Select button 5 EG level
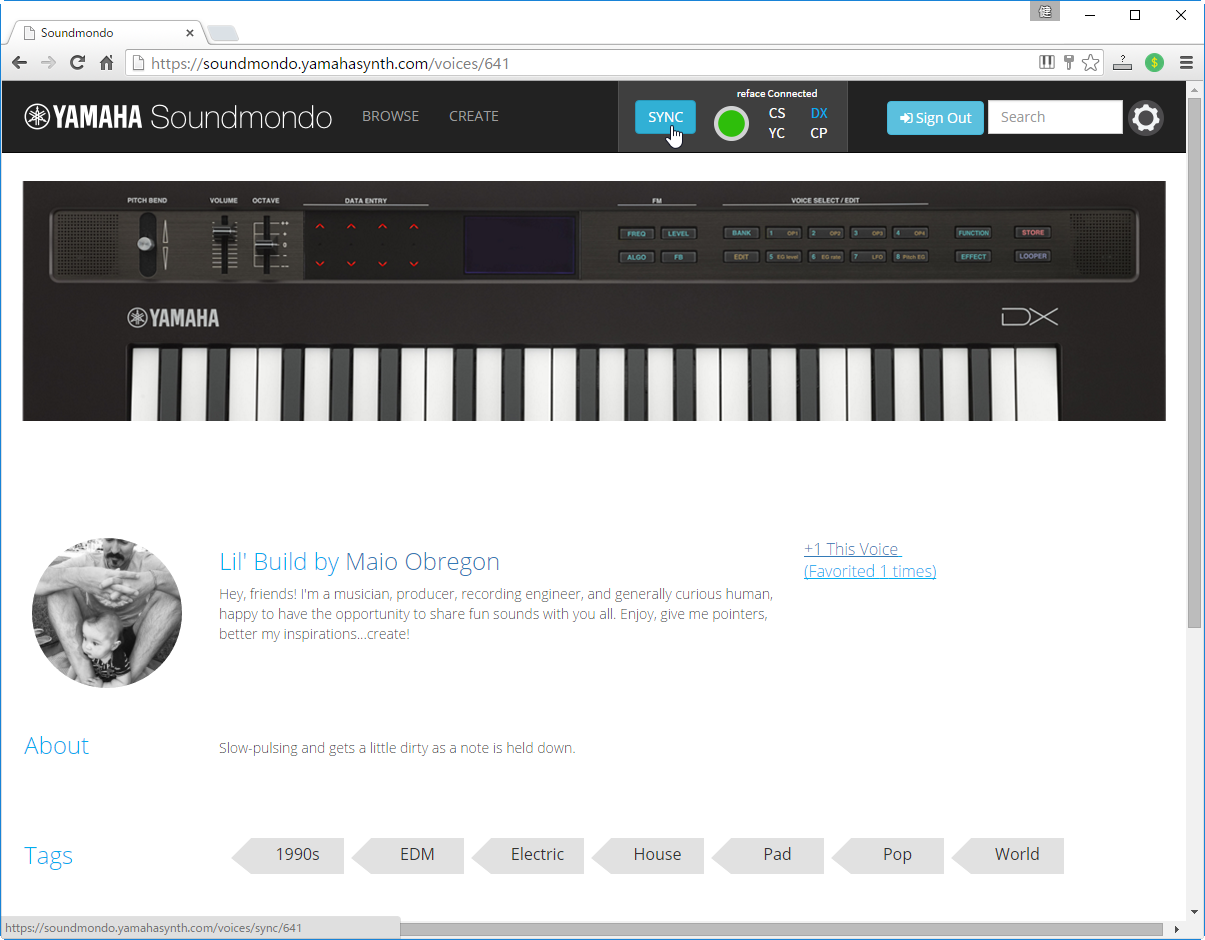Viewport: 1205px width, 940px height. pos(783,257)
